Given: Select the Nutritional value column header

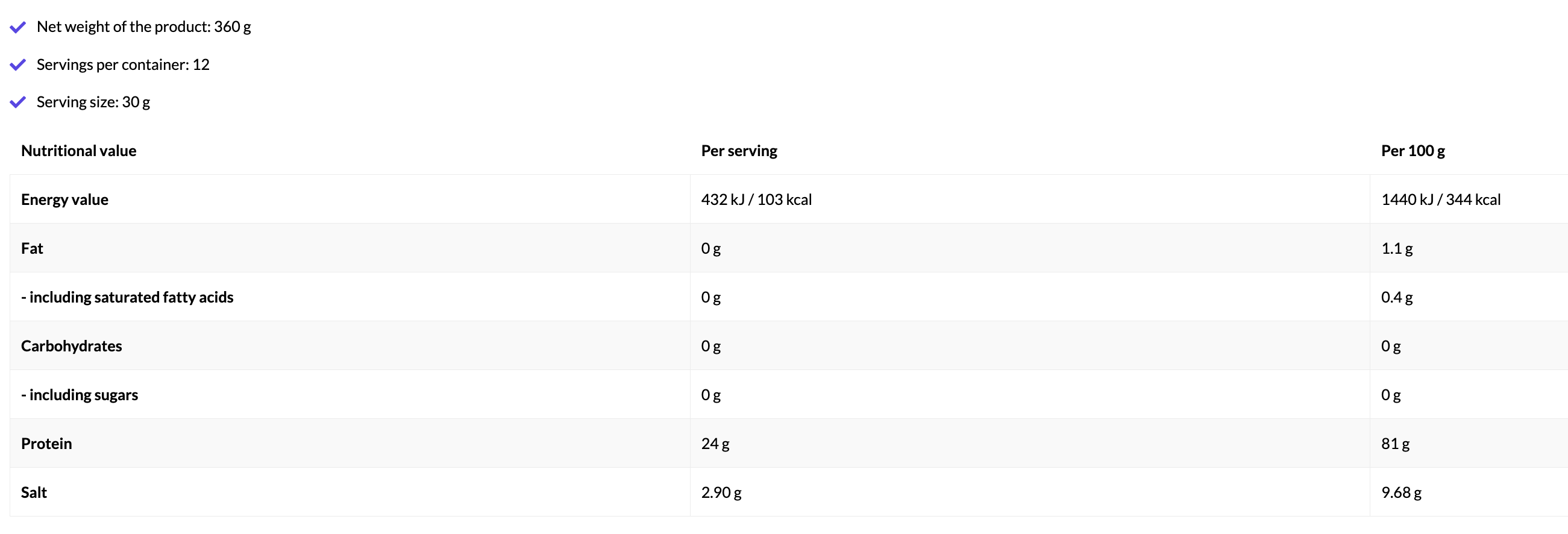Looking at the screenshot, I should tap(78, 151).
